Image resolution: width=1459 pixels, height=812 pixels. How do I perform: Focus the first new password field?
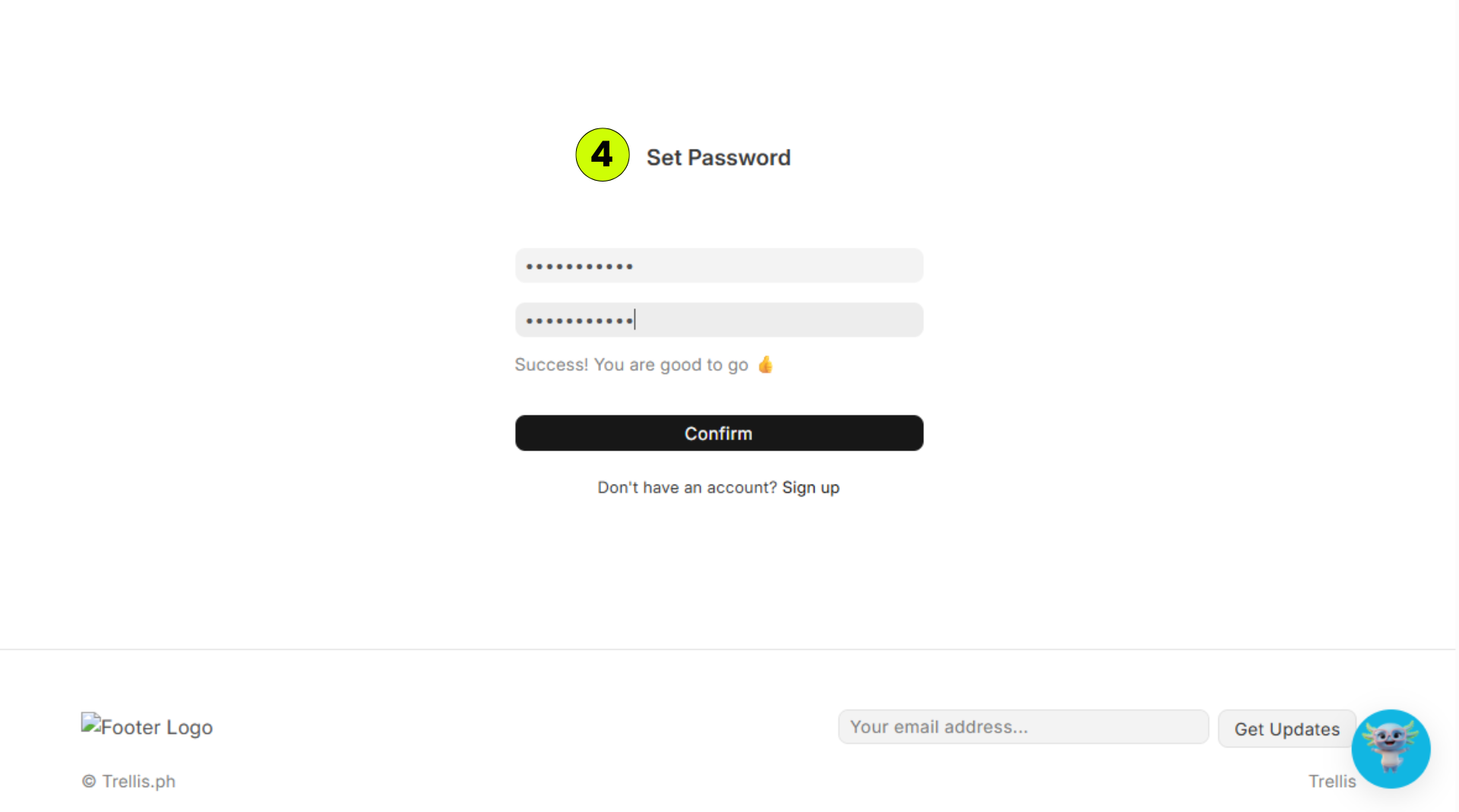(x=719, y=266)
